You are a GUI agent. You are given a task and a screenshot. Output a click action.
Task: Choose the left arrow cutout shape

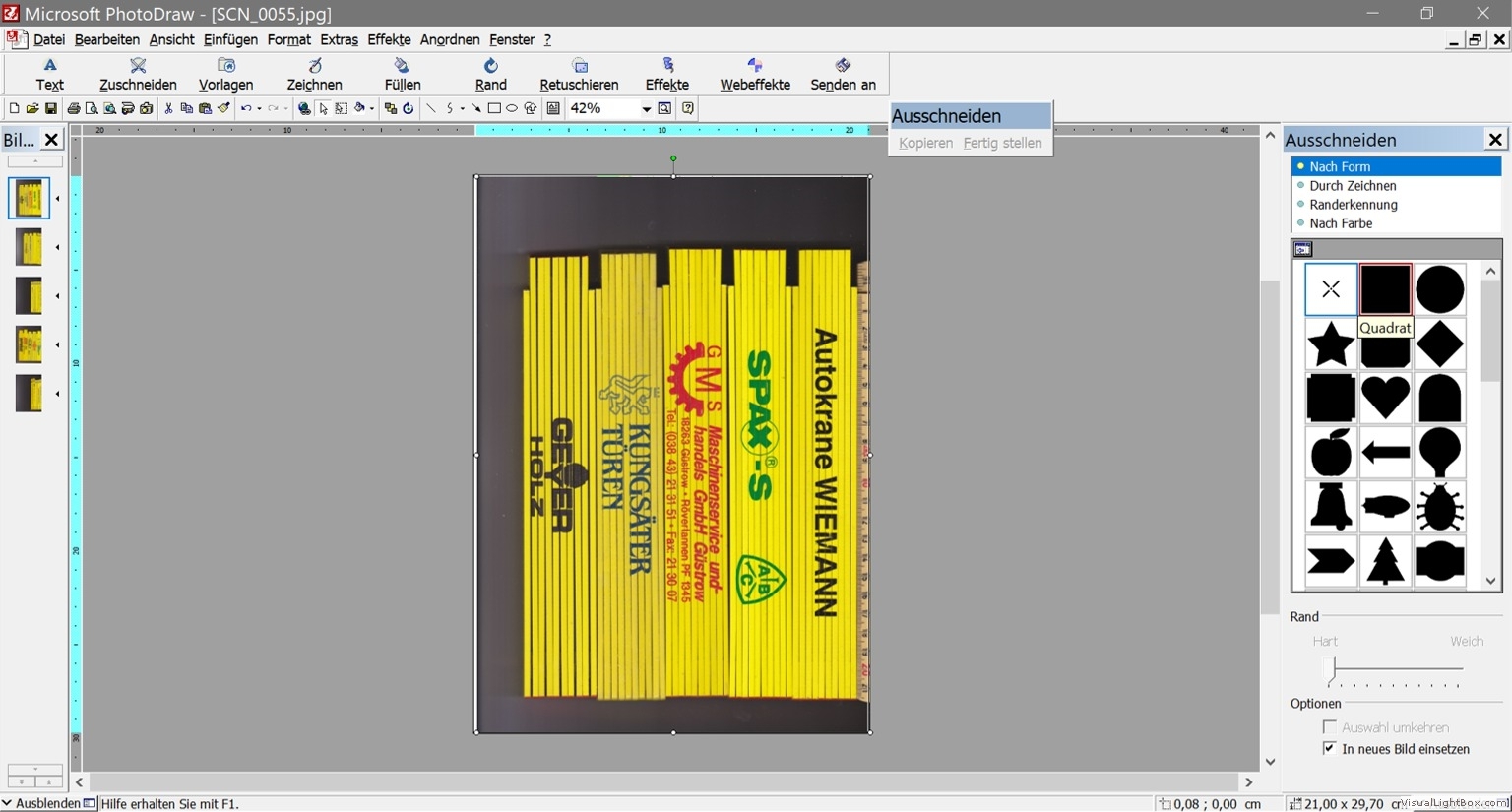pyautogui.click(x=1385, y=453)
